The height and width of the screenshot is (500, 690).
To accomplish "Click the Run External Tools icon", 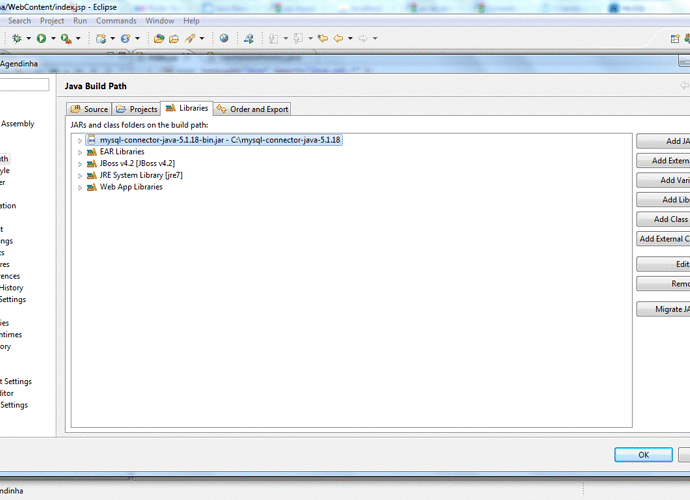I will tap(66, 39).
